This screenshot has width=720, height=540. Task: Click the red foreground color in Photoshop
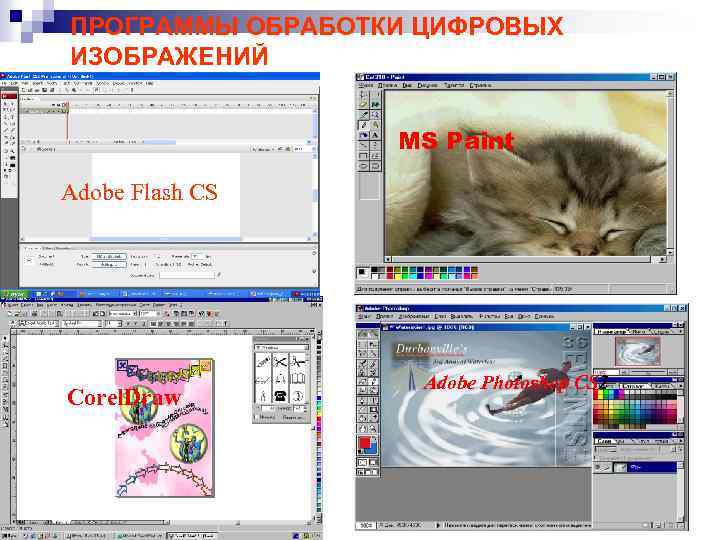click(x=365, y=443)
